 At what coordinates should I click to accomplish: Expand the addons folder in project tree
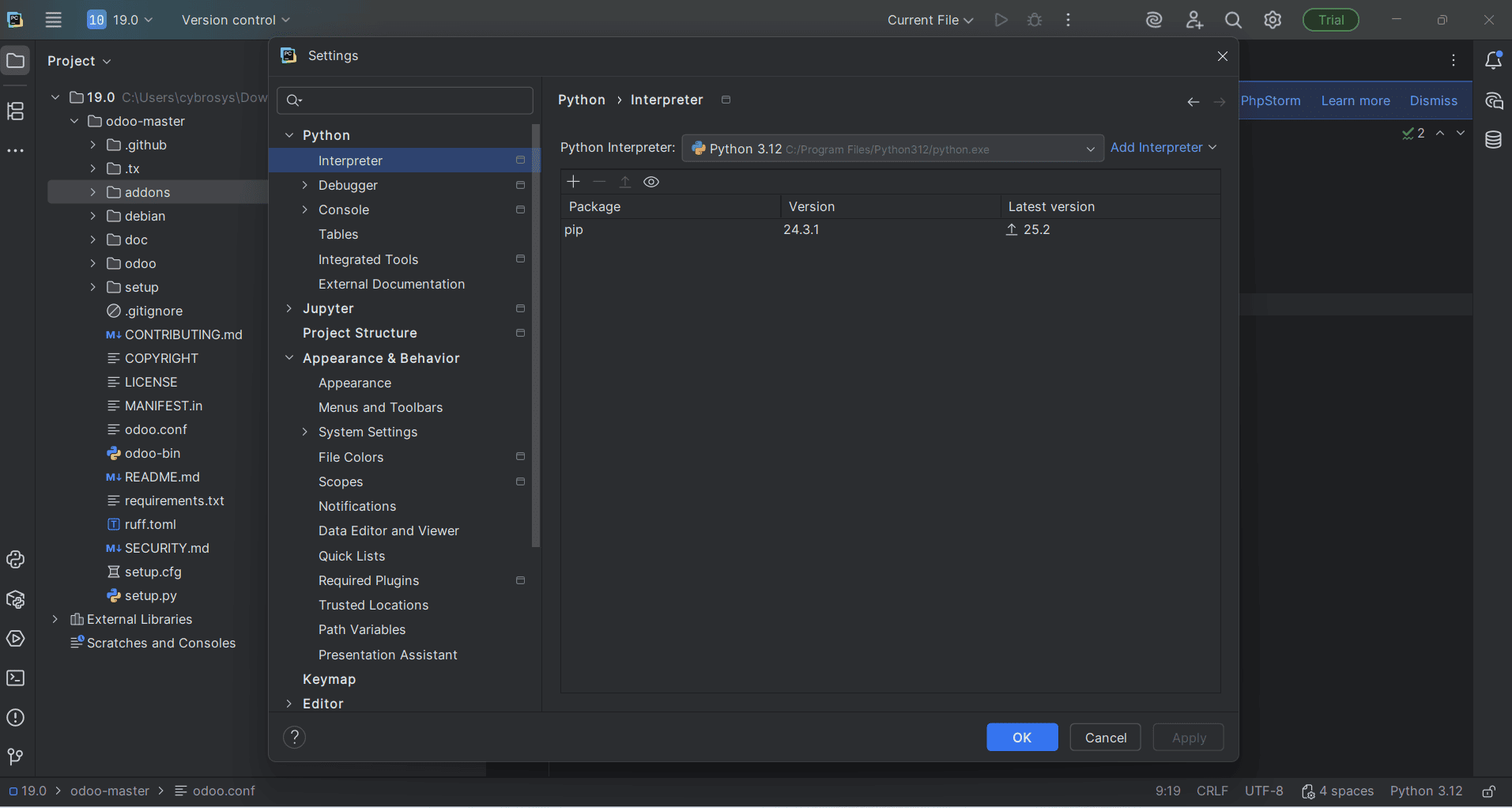click(92, 192)
